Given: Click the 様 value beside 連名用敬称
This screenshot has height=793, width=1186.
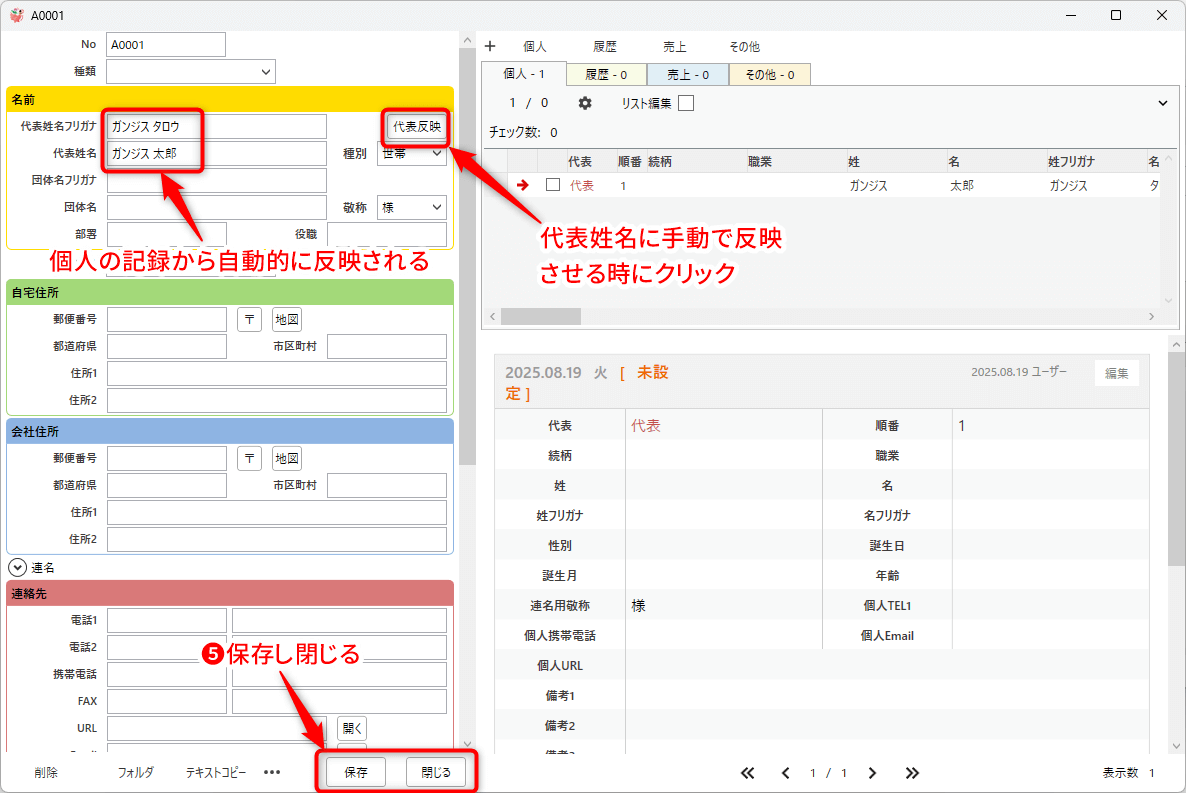Looking at the screenshot, I should point(638,606).
